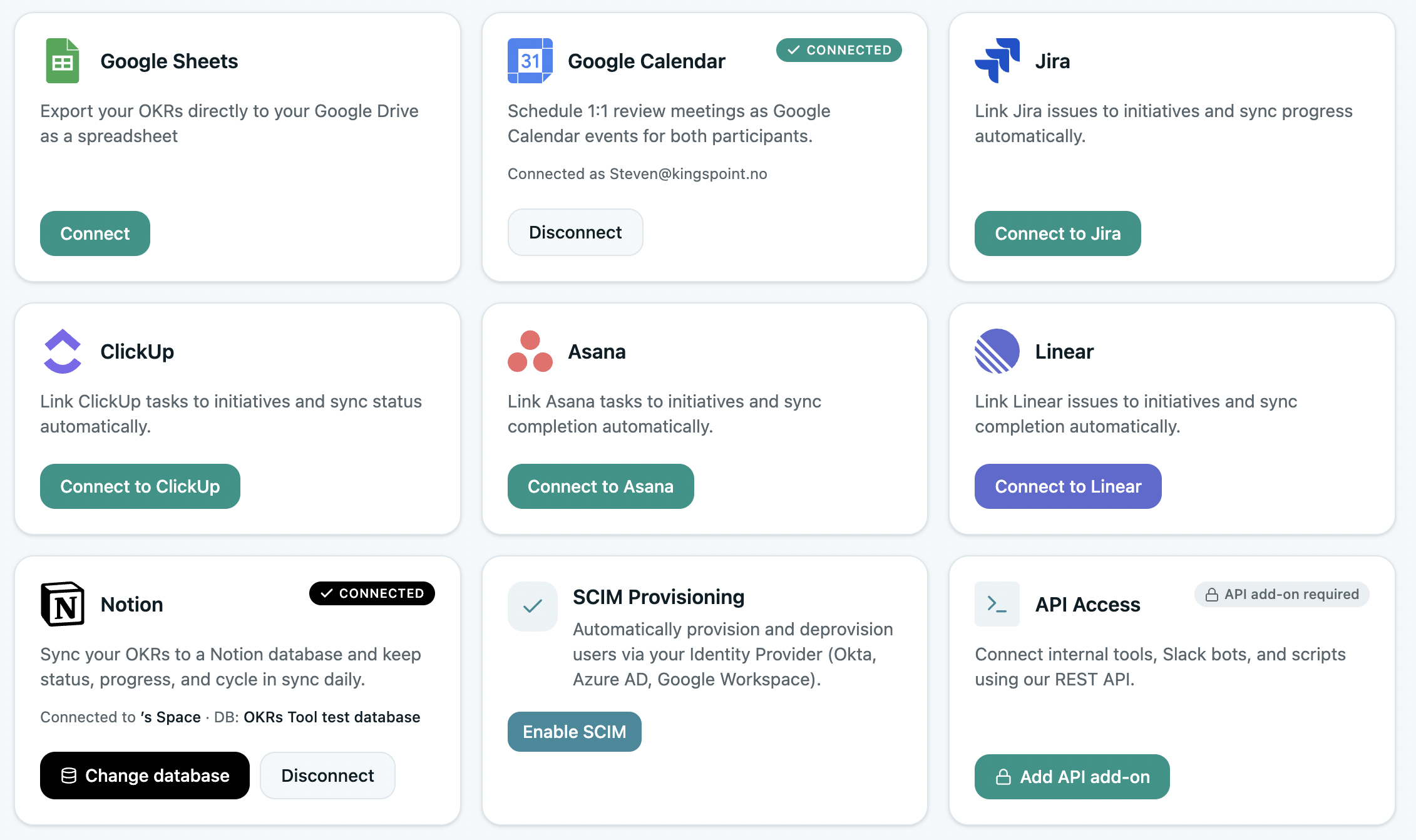
Task: Click 'OKRs Tool test database' text
Action: (332, 717)
